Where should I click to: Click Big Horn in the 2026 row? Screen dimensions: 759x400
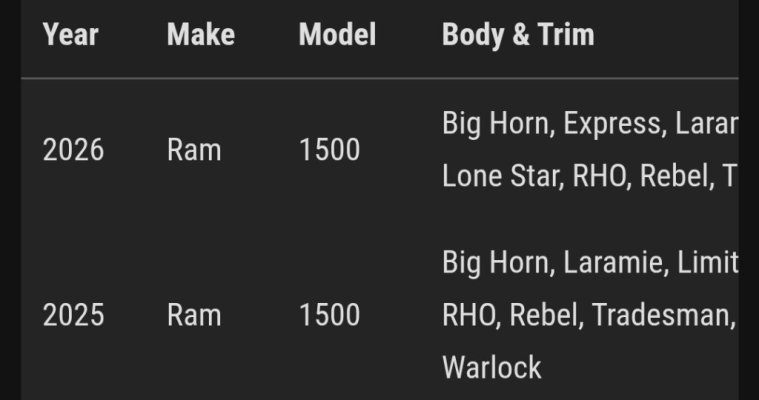tap(495, 124)
